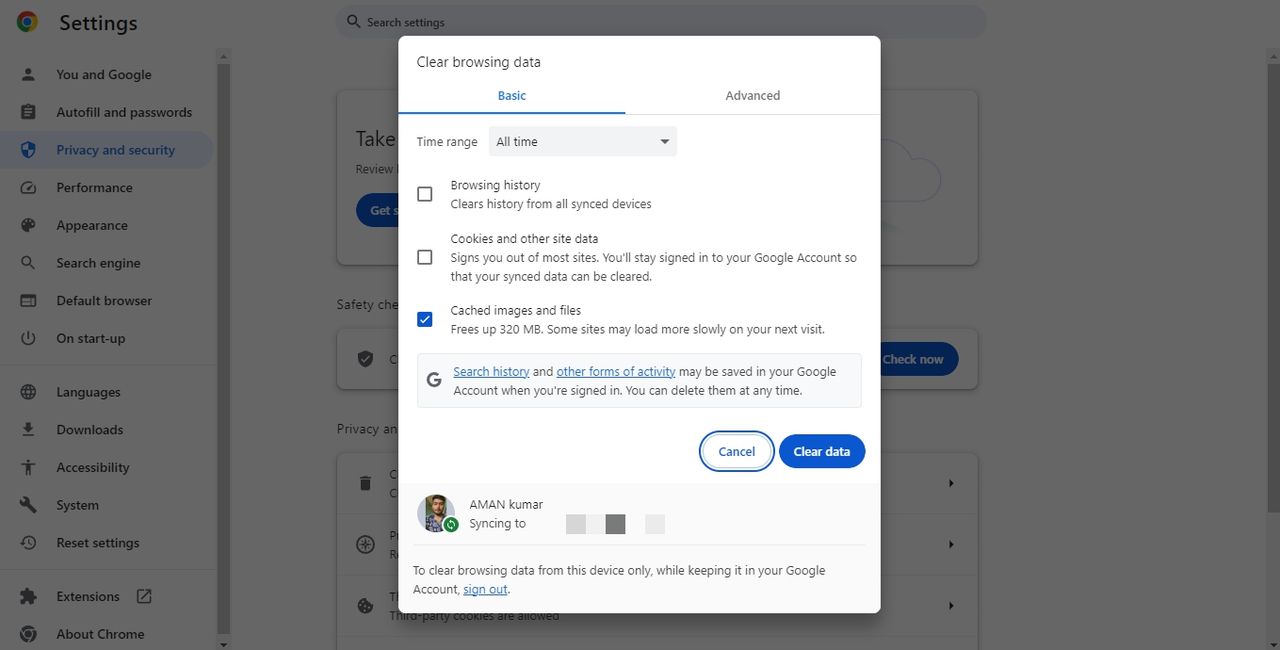1280x650 pixels.
Task: Click the Chrome logo beside Settings
Action: click(x=27, y=22)
